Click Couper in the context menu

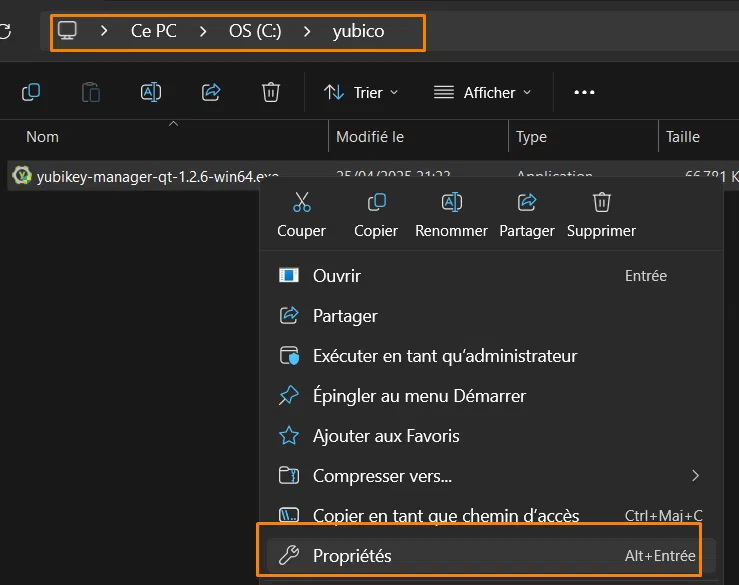[x=302, y=215]
